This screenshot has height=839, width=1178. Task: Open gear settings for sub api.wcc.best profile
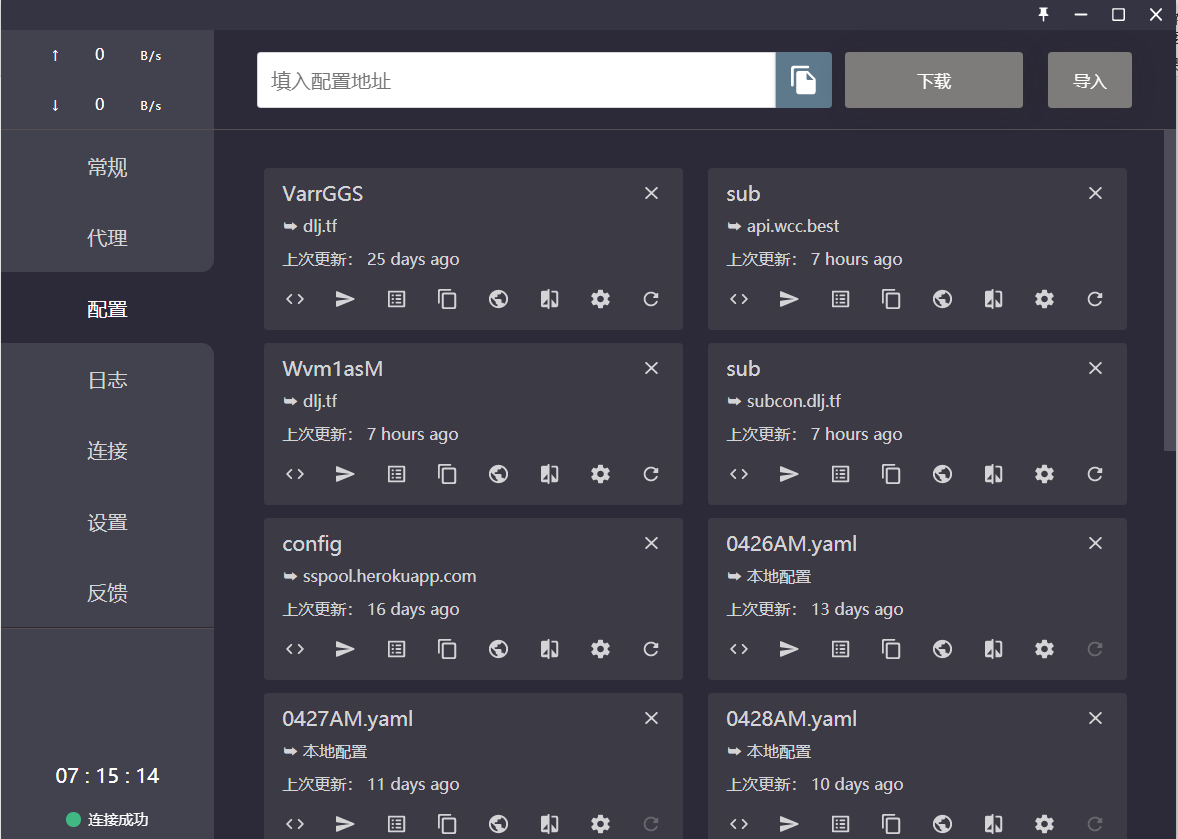[x=1044, y=299]
